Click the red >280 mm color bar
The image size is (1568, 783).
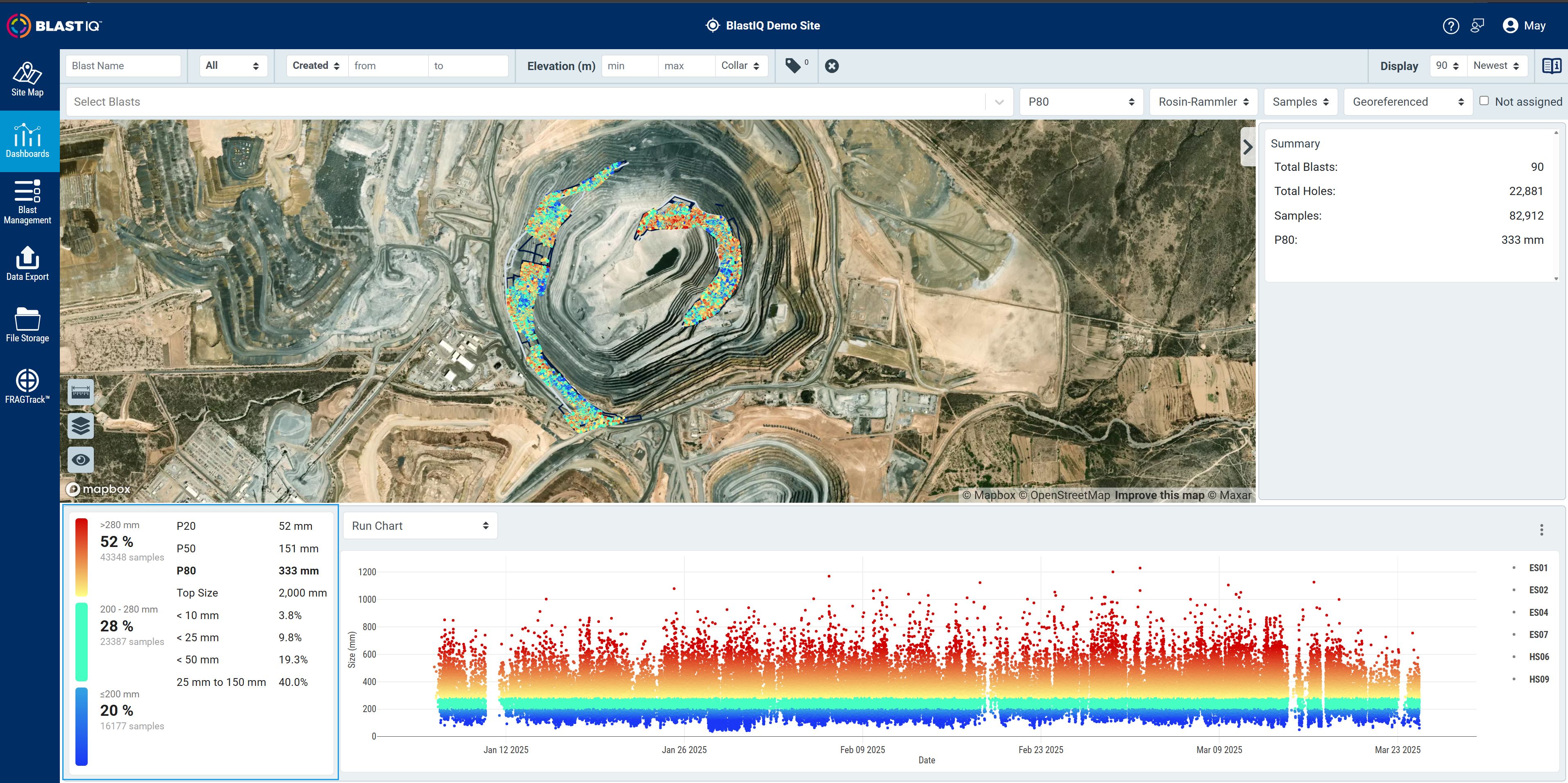pyautogui.click(x=82, y=557)
